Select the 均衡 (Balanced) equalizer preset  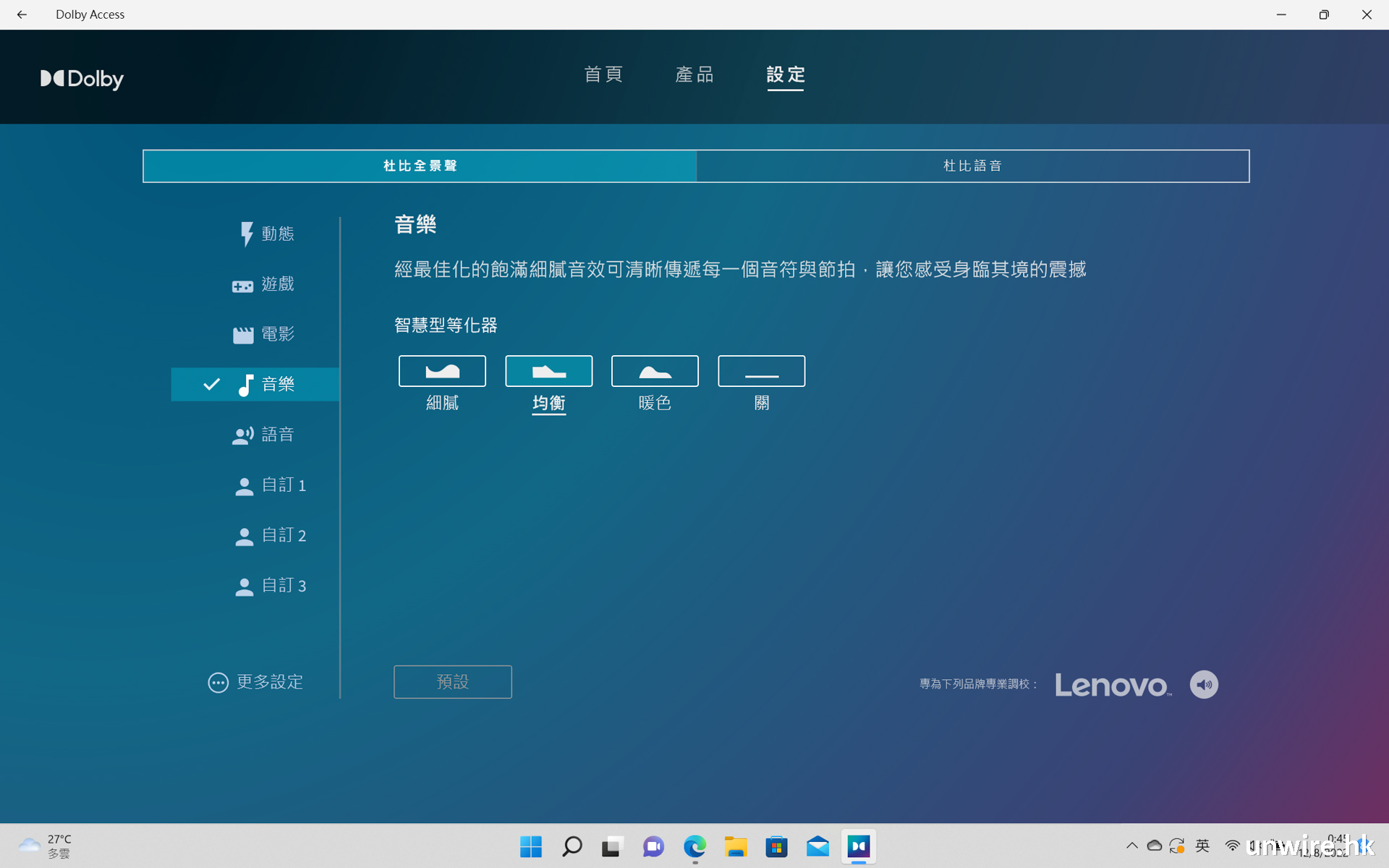pyautogui.click(x=548, y=371)
